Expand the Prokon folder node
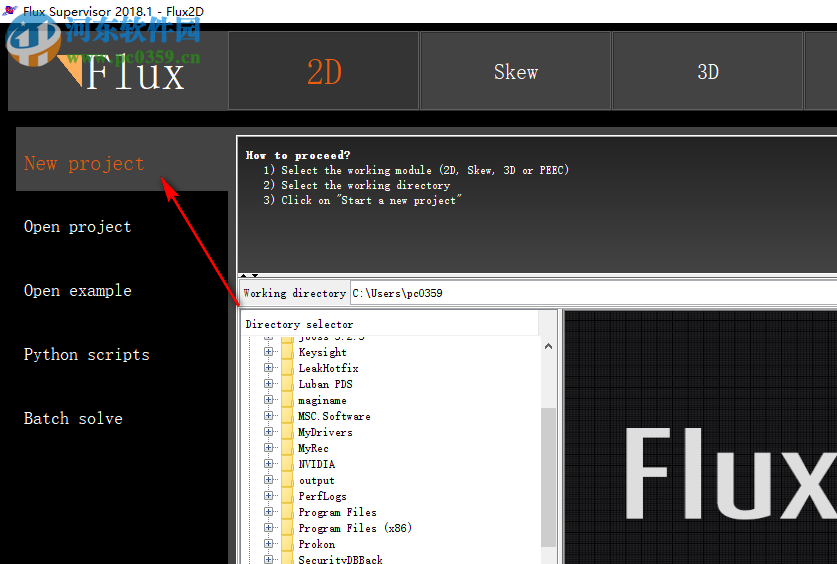The width and height of the screenshot is (837, 564). tap(269, 544)
